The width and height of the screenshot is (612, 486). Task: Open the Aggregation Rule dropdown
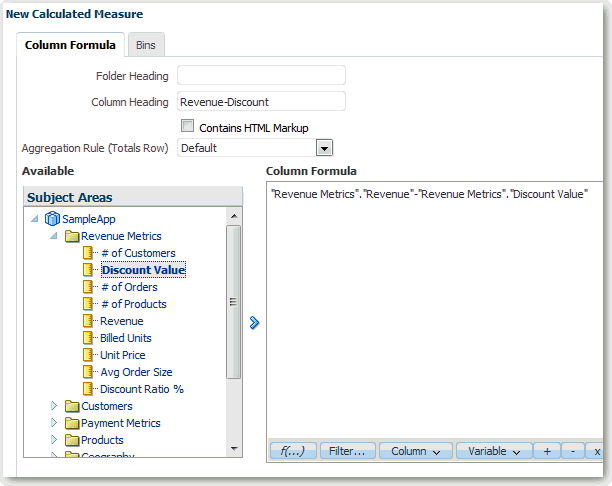point(323,148)
